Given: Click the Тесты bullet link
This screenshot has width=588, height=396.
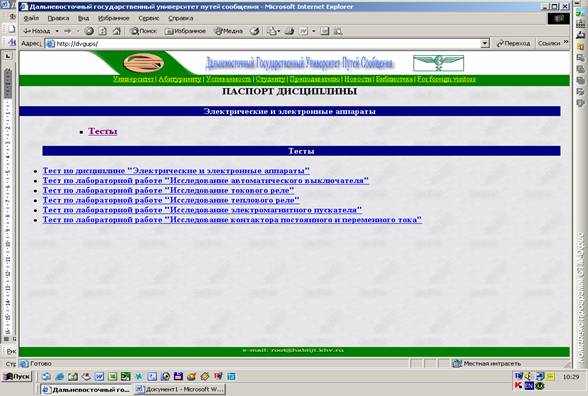Looking at the screenshot, I should point(103,131).
